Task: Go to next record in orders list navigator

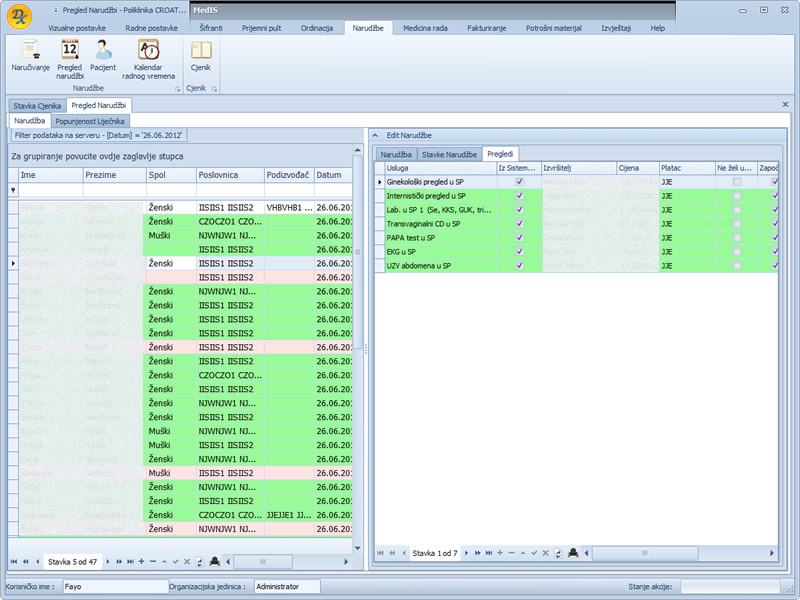Action: pyautogui.click(x=108, y=562)
